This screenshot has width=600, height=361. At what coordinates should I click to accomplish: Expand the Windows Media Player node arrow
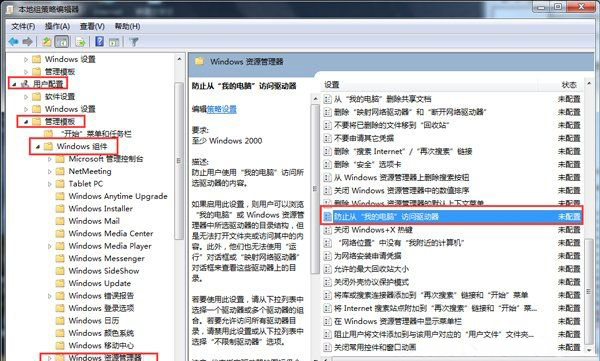50,246
